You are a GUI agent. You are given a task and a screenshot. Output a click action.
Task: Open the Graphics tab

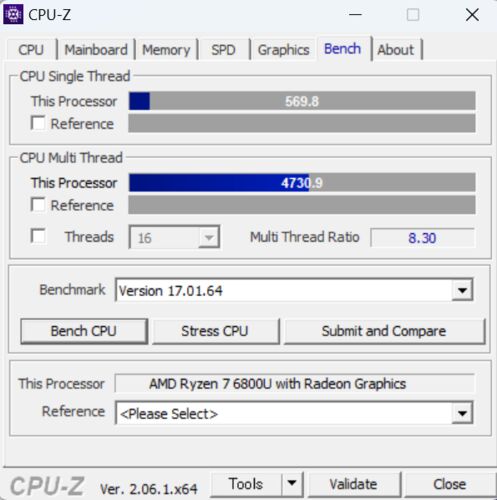(x=283, y=50)
